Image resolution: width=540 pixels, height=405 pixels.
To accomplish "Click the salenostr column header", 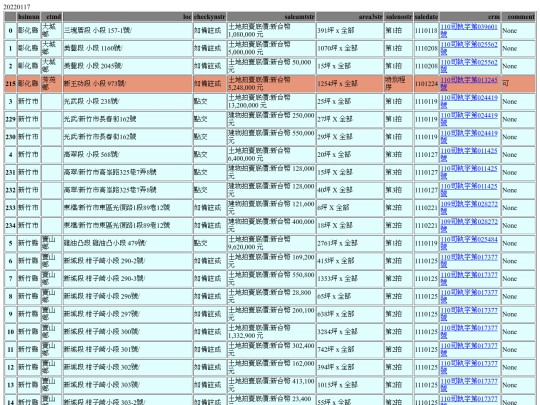I will click(x=398, y=17).
